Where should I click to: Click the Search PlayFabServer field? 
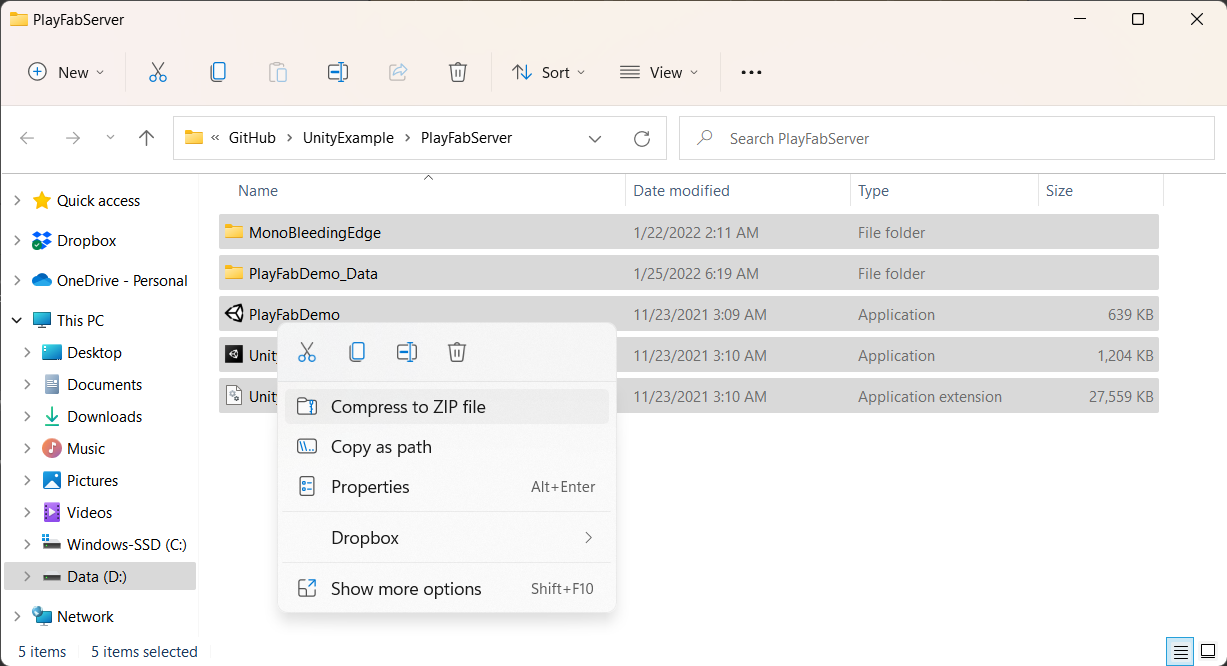[x=947, y=138]
